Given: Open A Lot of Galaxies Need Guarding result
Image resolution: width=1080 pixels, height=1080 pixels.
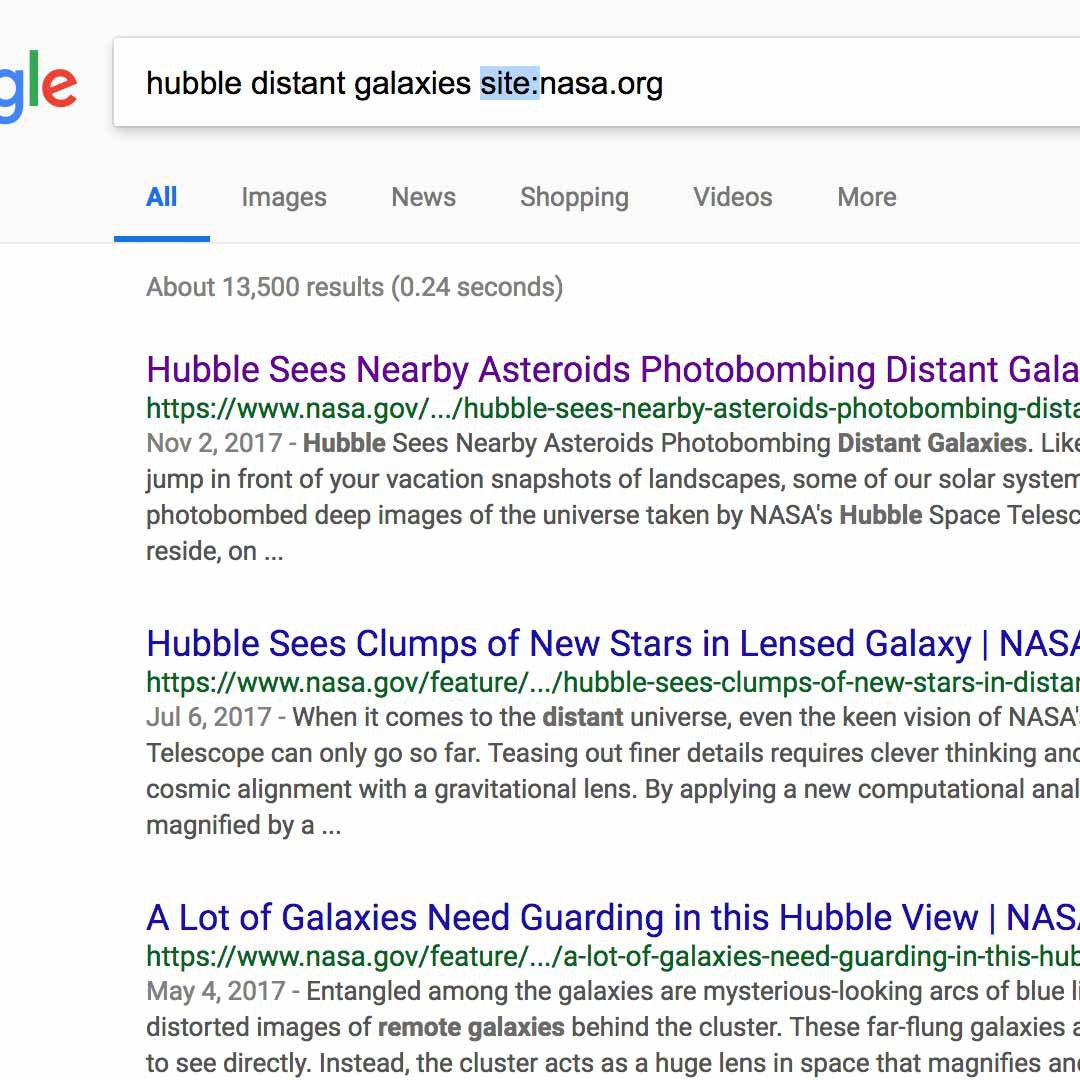Looking at the screenshot, I should point(613,917).
